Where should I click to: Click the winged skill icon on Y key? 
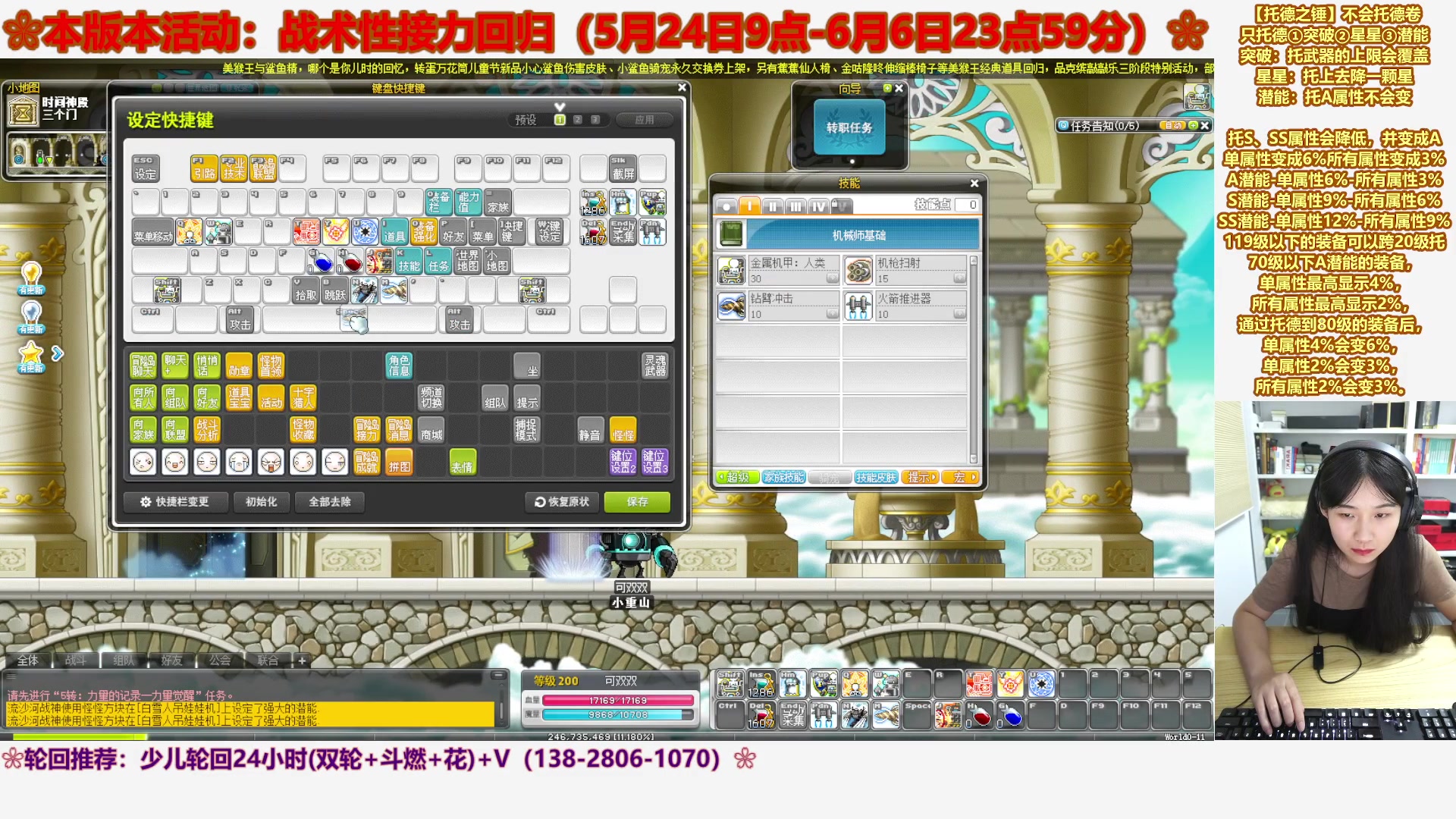(x=336, y=231)
